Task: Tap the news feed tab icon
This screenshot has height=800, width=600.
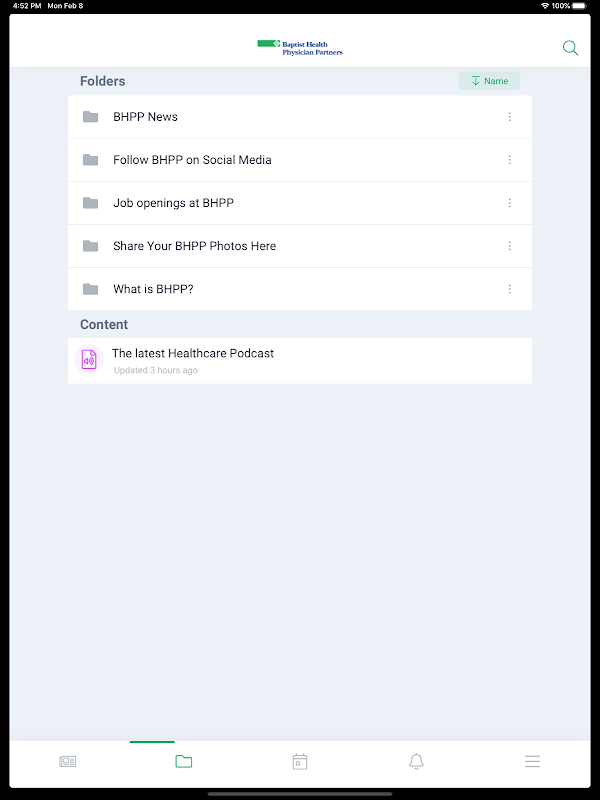Action: [x=67, y=762]
